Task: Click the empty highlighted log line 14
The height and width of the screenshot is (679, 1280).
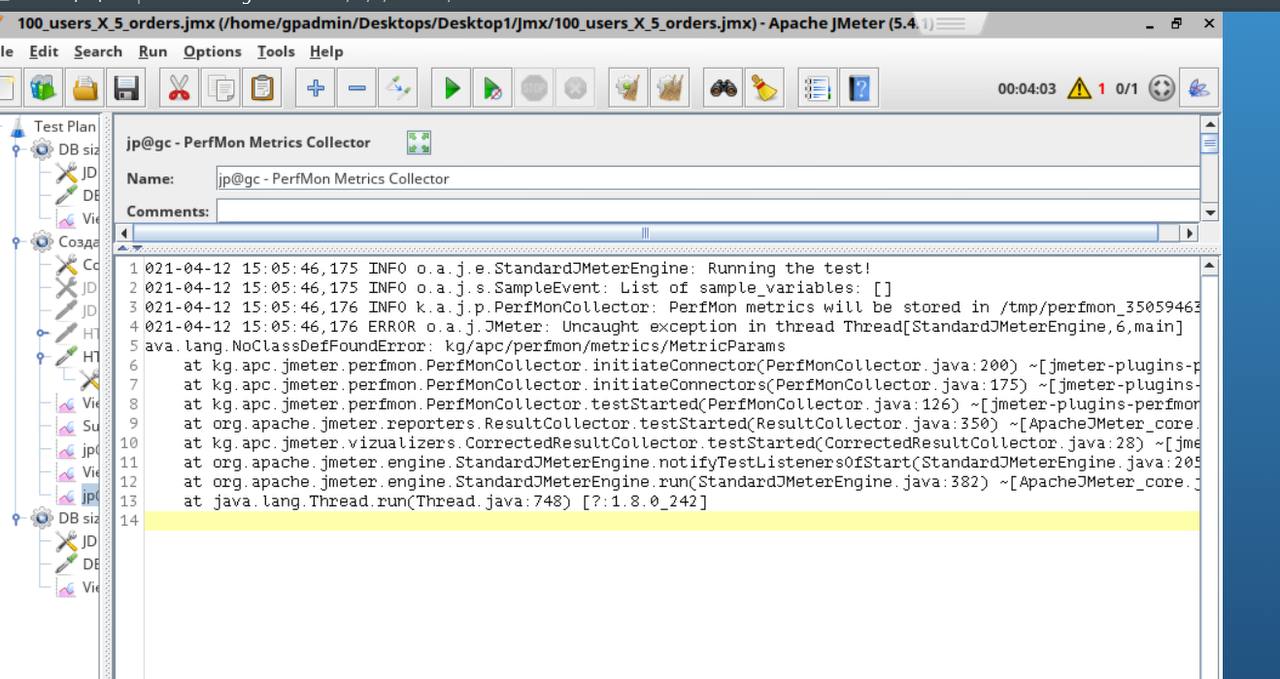Action: (x=672, y=521)
